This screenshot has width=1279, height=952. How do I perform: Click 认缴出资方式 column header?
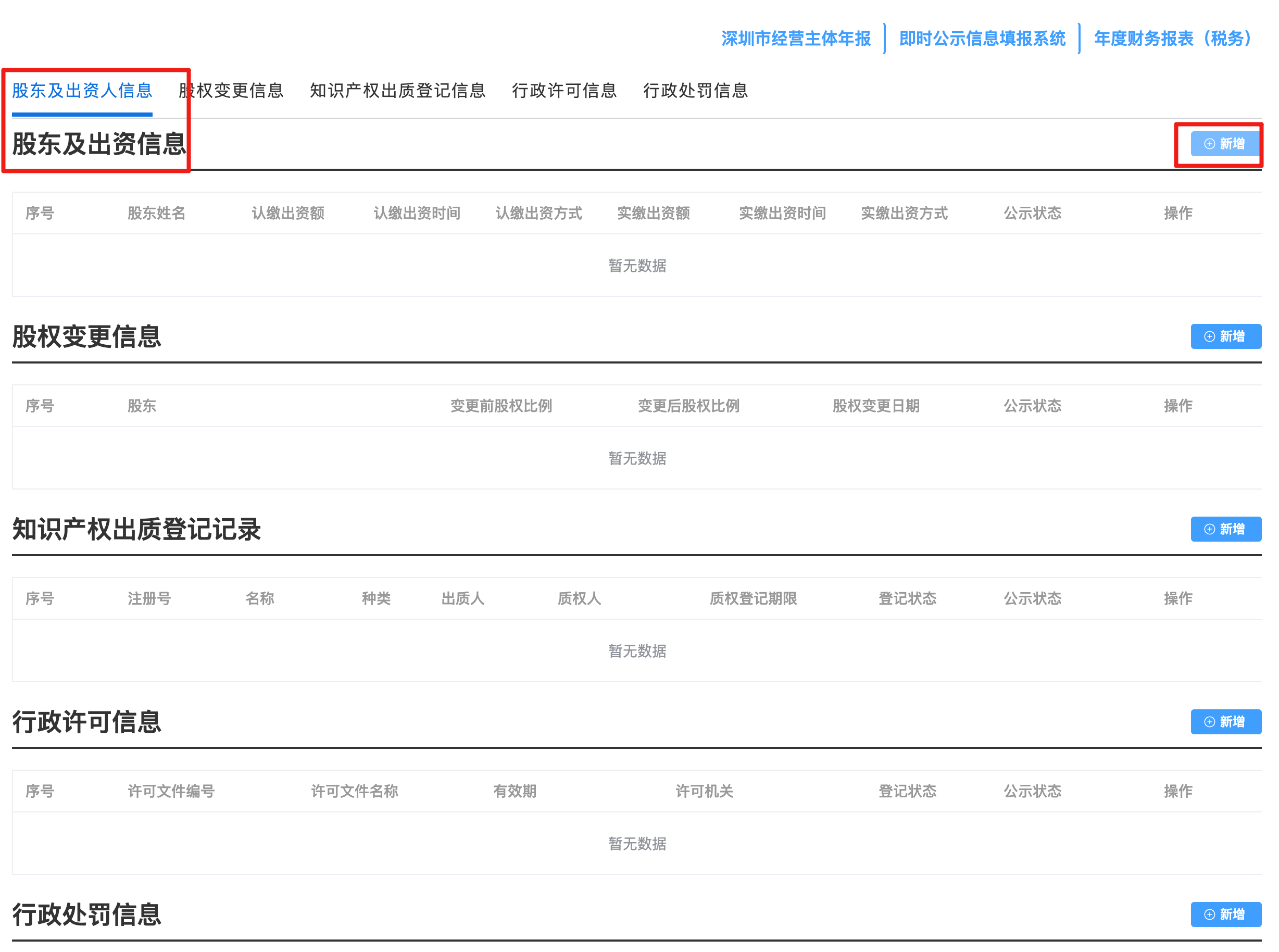(x=538, y=213)
